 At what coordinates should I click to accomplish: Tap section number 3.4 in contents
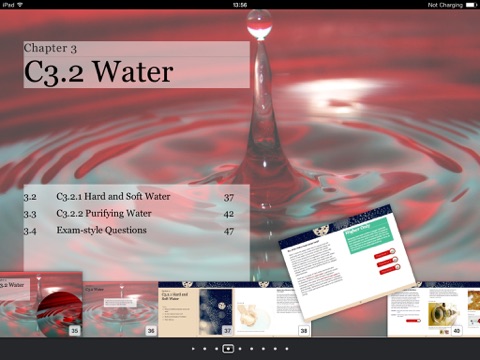(x=30, y=231)
